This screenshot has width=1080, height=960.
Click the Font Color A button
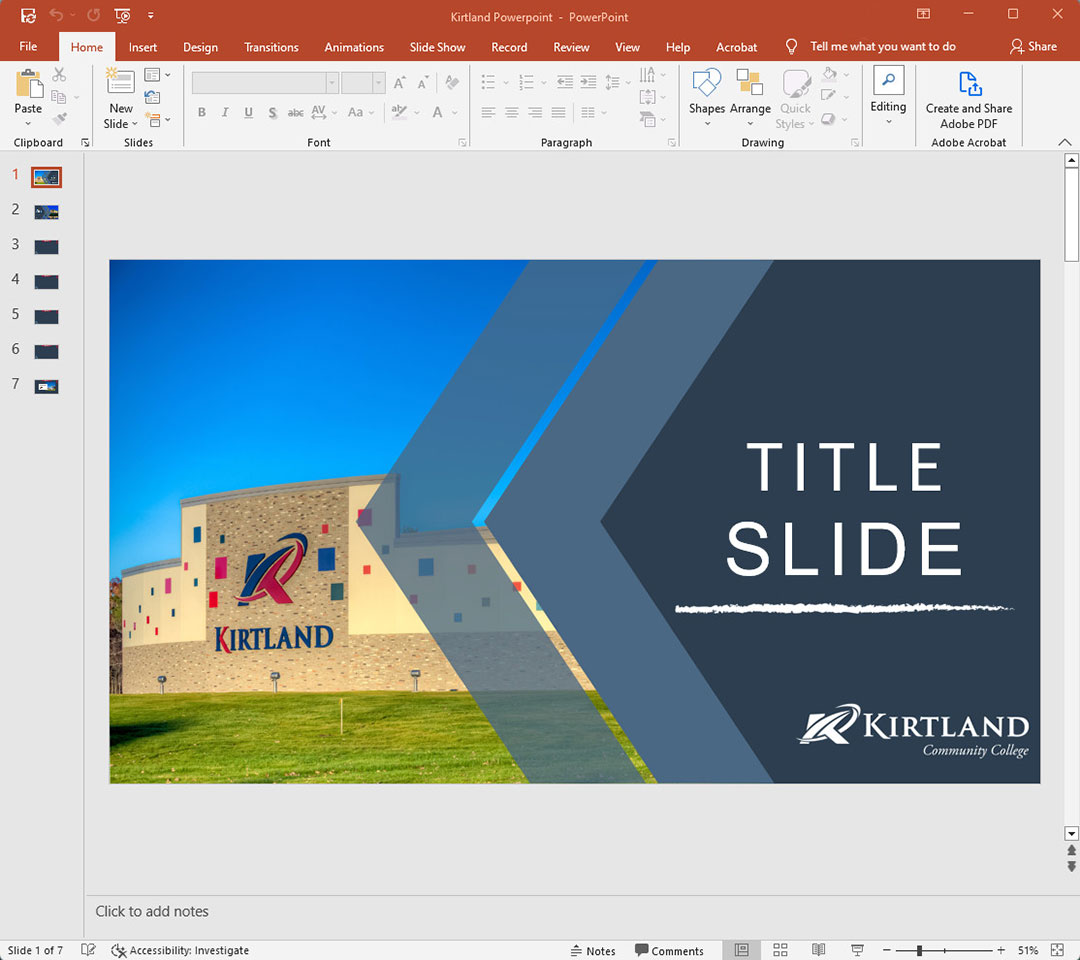(x=437, y=112)
